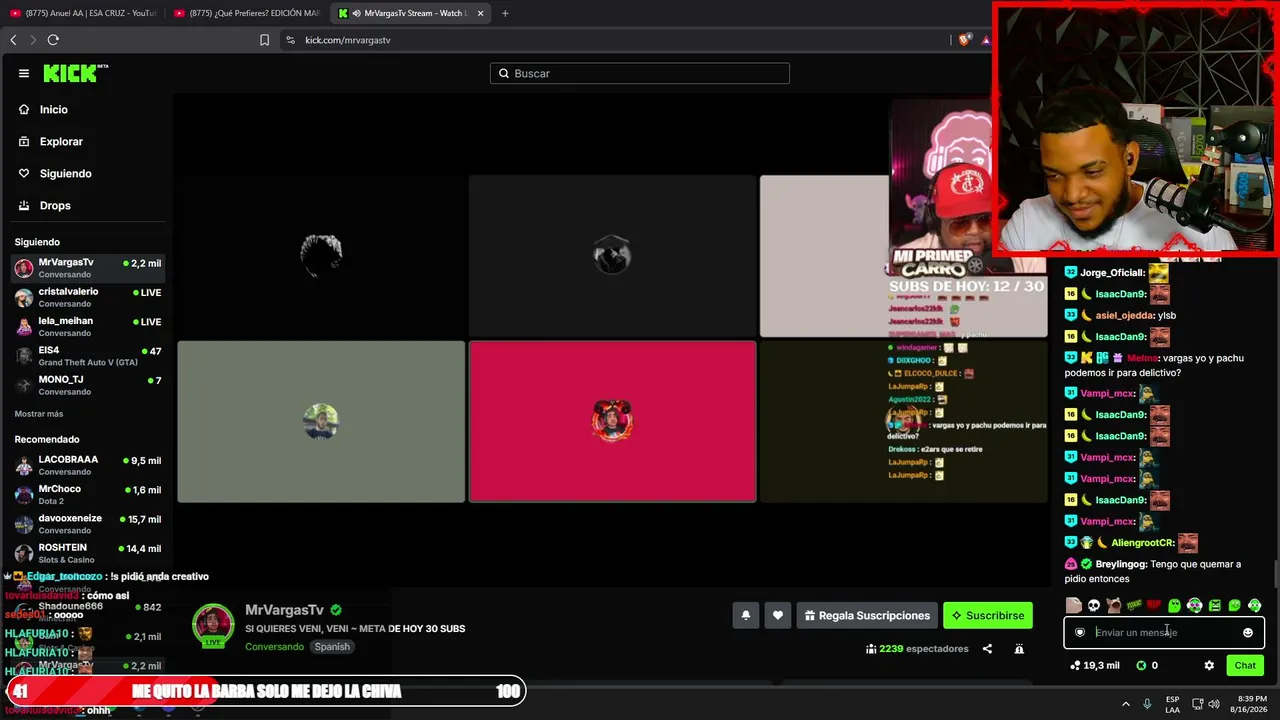The height and width of the screenshot is (720, 1280).
Task: Open Brave Shields icon
Action: tap(964, 40)
